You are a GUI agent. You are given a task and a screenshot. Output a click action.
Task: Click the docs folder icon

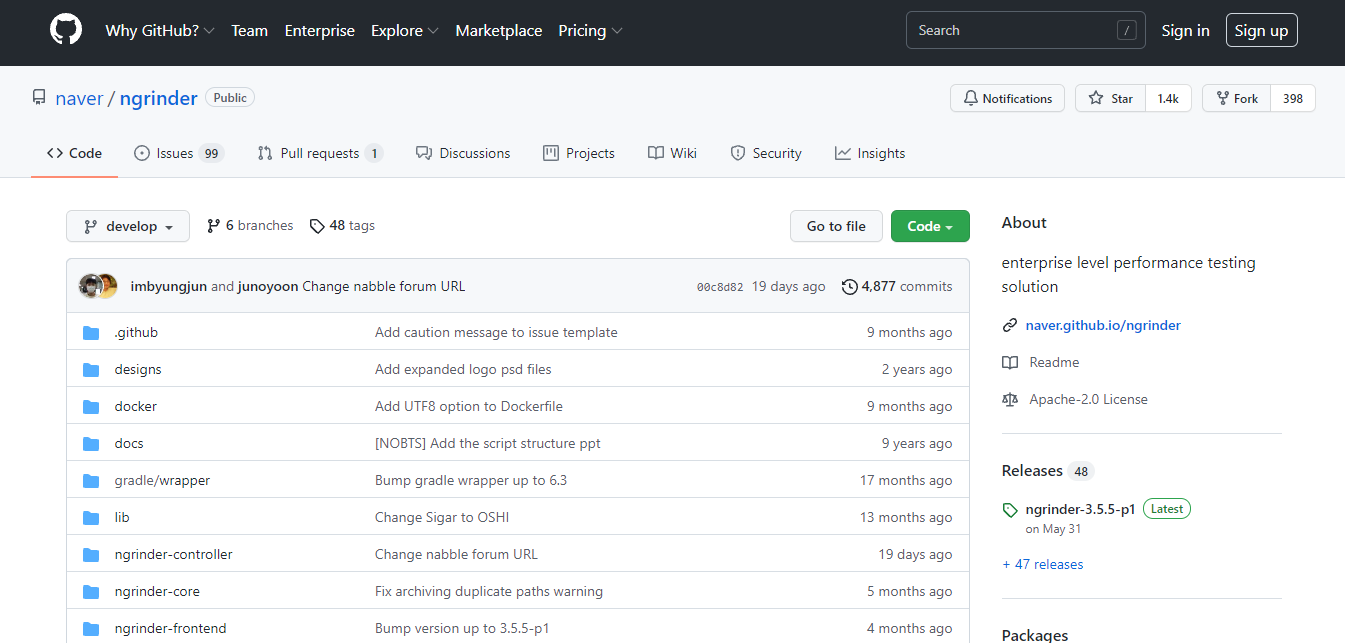[91, 443]
